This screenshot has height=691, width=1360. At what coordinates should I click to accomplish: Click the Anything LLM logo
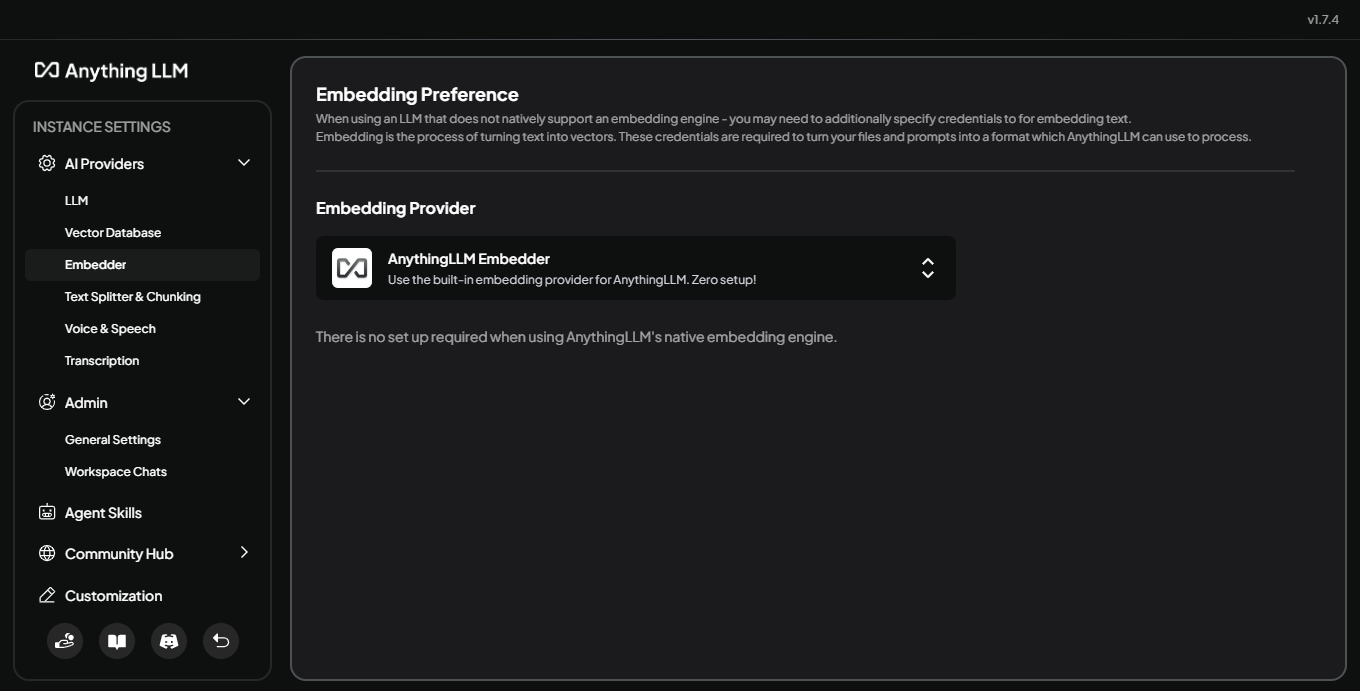pyautogui.click(x=111, y=70)
